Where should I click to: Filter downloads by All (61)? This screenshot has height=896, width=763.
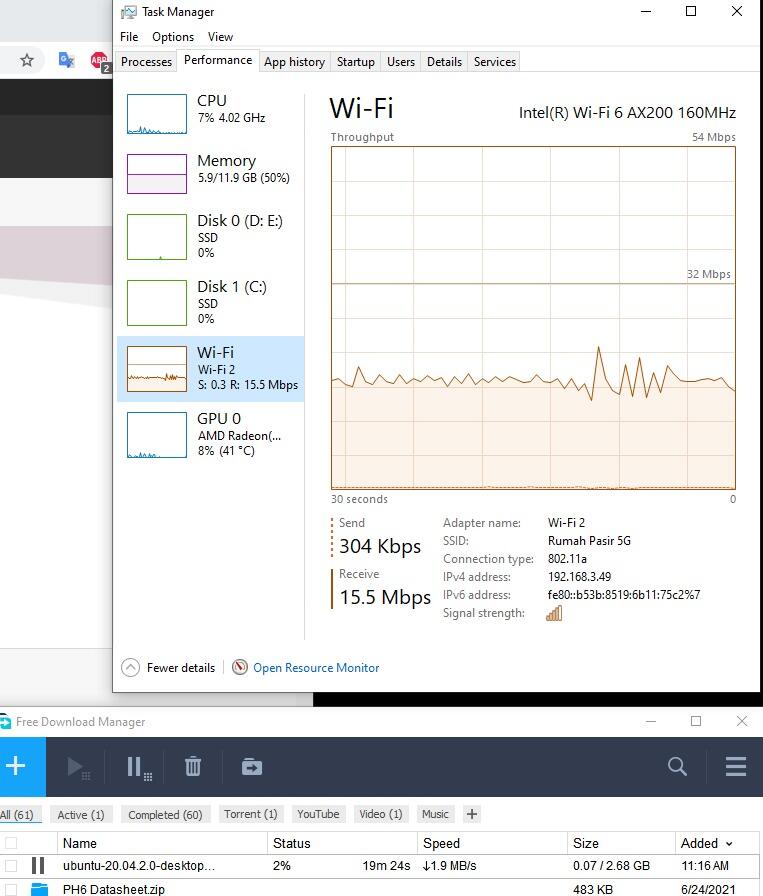pos(18,814)
